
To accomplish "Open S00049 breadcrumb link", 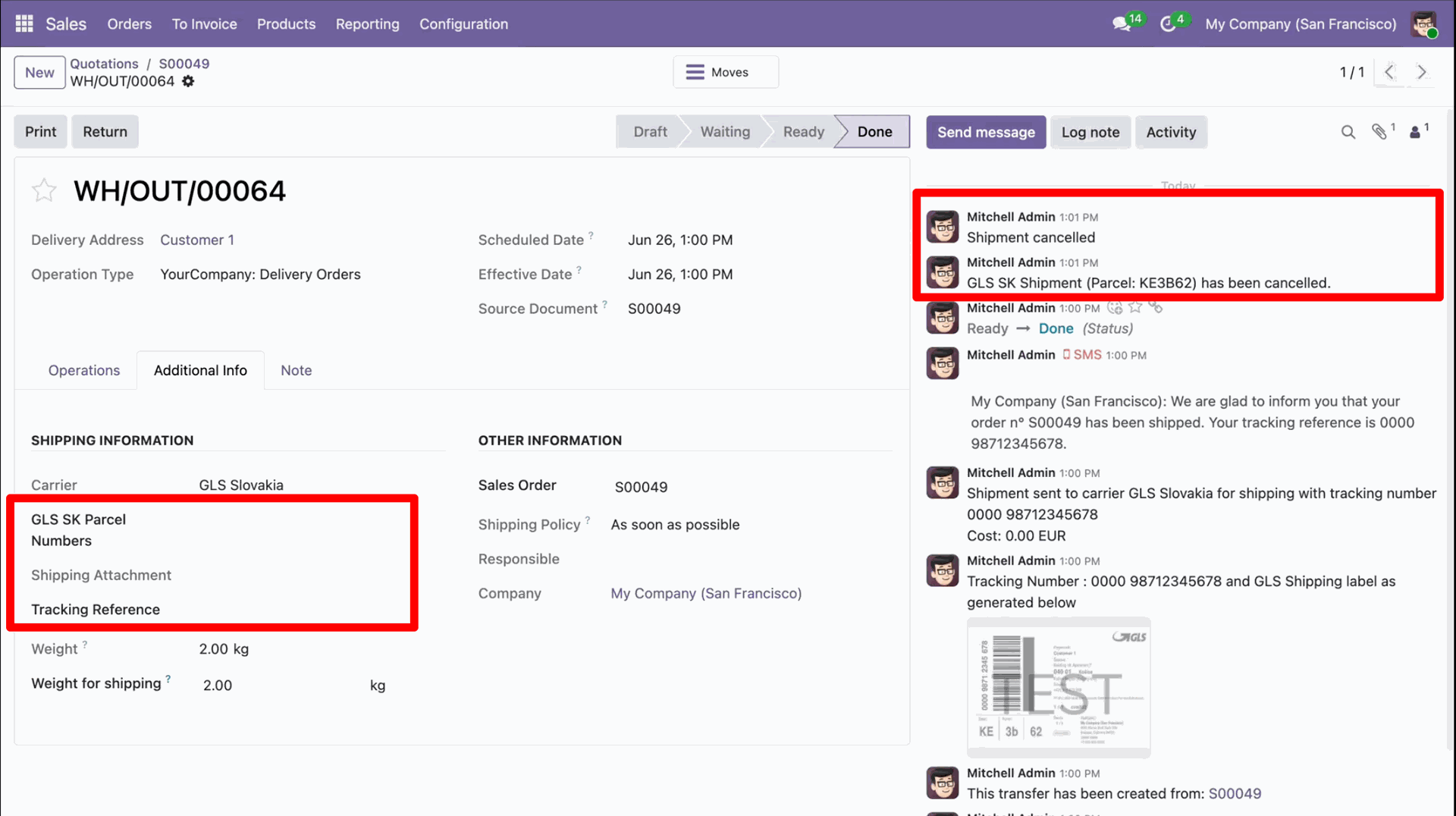I will click(x=184, y=64).
